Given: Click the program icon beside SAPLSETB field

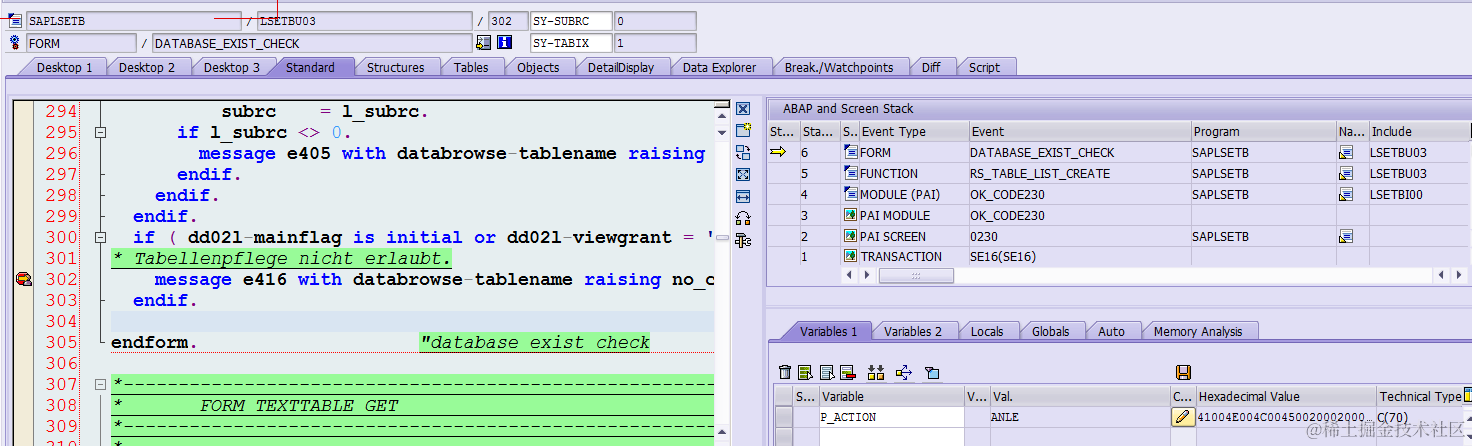Looking at the screenshot, I should (x=15, y=20).
